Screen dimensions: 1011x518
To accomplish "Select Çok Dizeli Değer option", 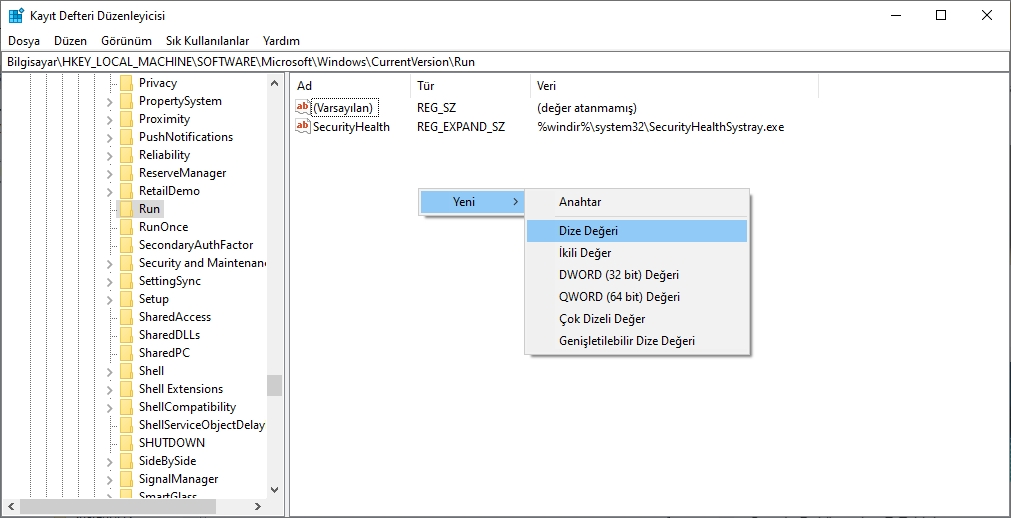I will pos(637,319).
